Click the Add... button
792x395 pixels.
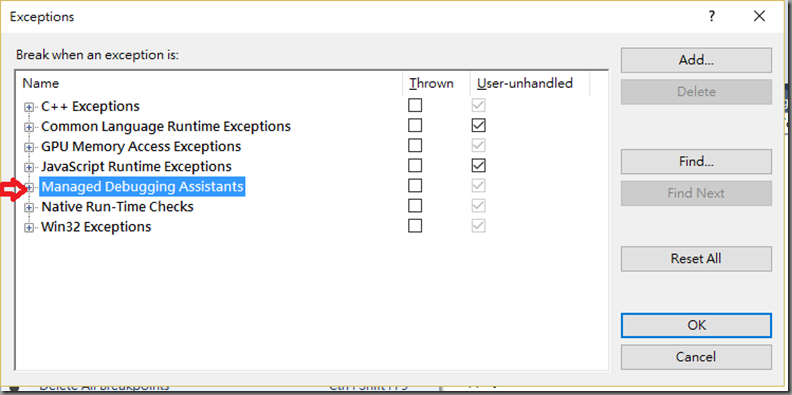(696, 60)
